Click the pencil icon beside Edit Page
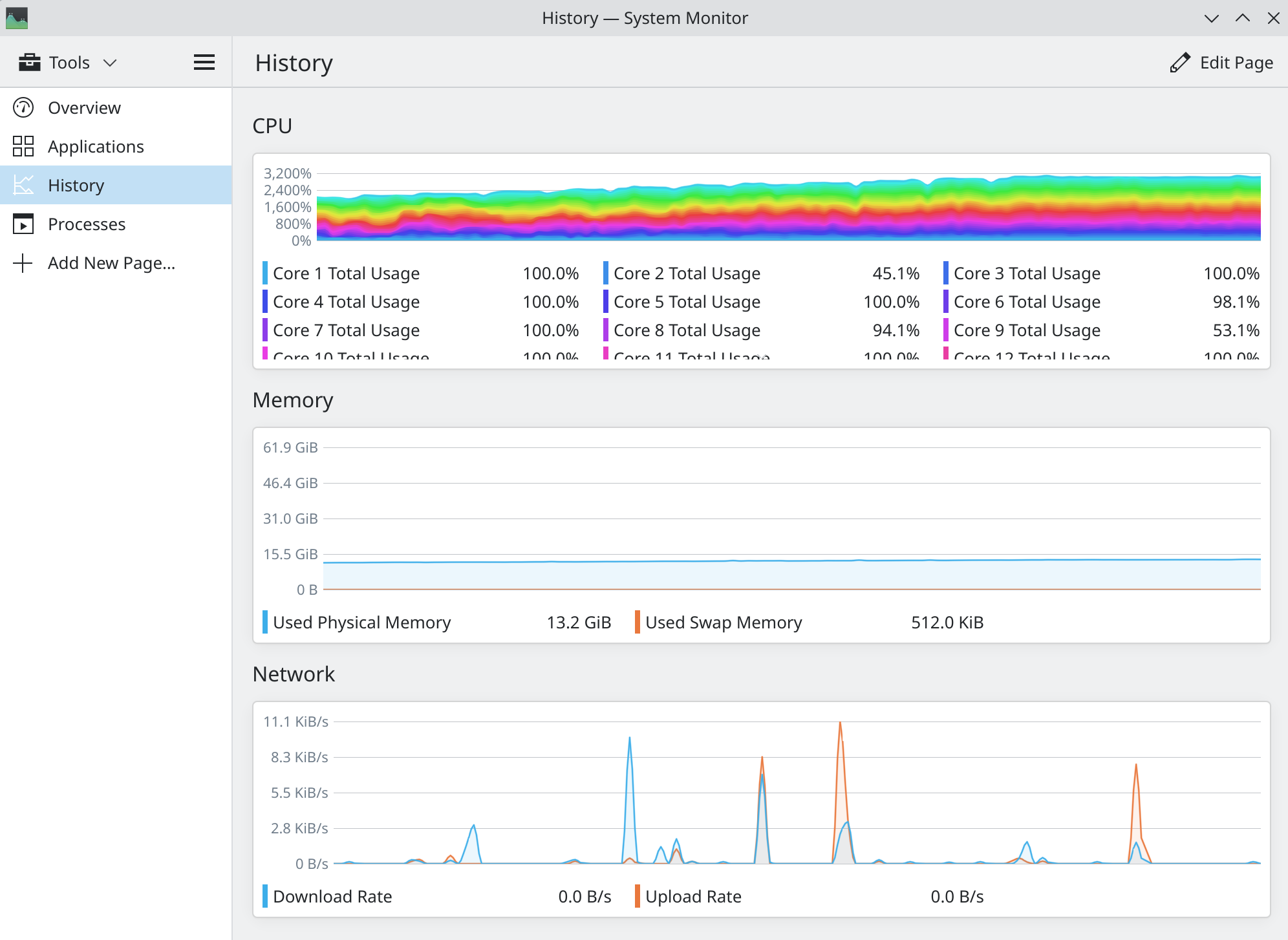Image resolution: width=1288 pixels, height=940 pixels. 1180,63
